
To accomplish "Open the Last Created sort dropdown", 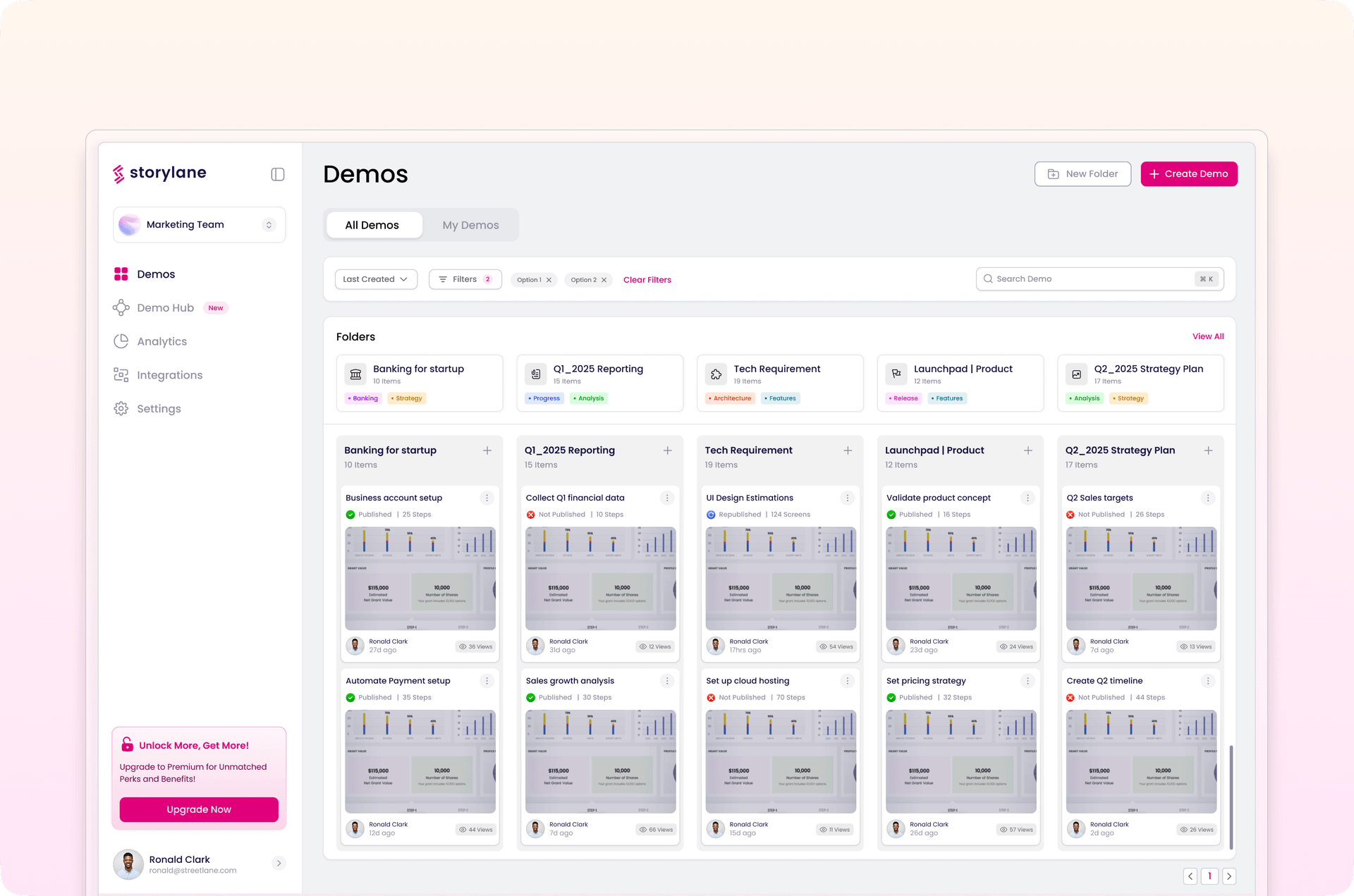I will click(x=376, y=278).
